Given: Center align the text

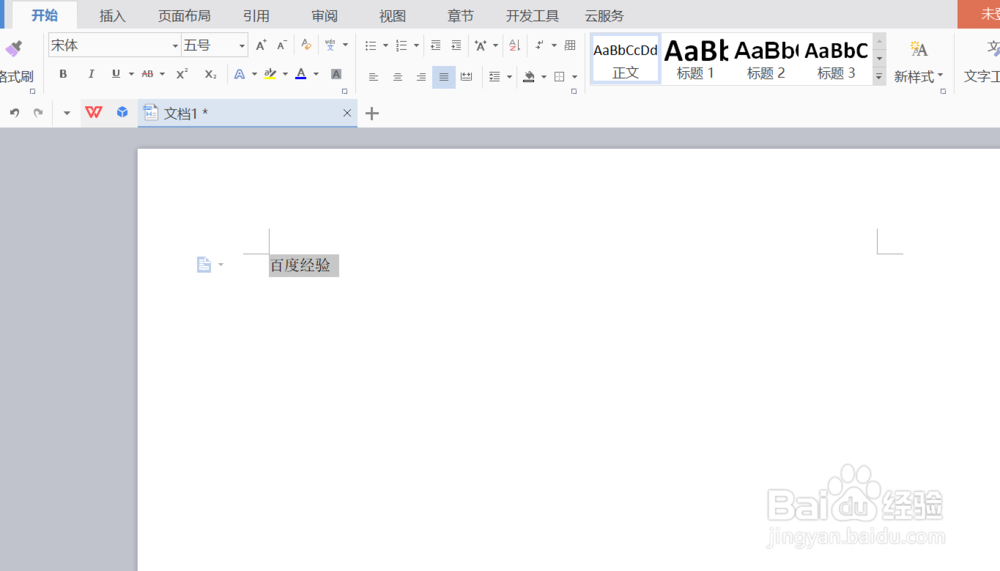Looking at the screenshot, I should click(397, 77).
